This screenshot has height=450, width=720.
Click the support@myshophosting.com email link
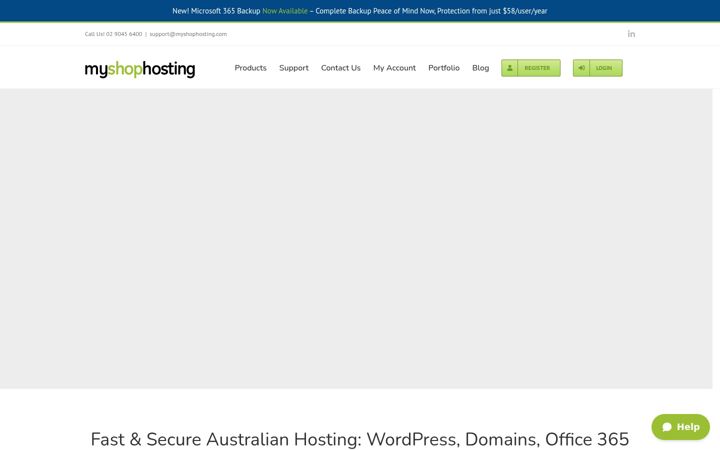coord(188,34)
